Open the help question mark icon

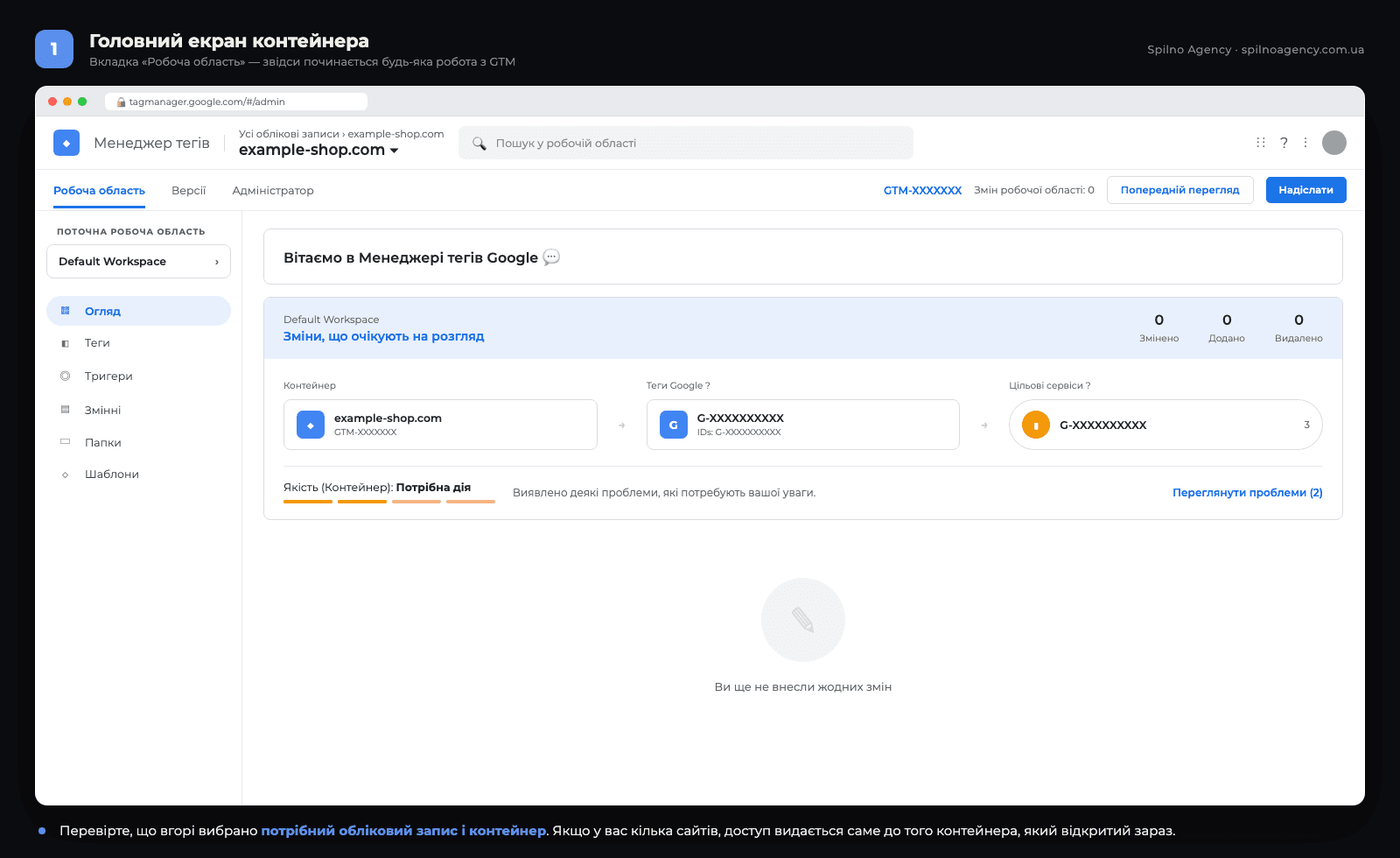pyautogui.click(x=1284, y=143)
